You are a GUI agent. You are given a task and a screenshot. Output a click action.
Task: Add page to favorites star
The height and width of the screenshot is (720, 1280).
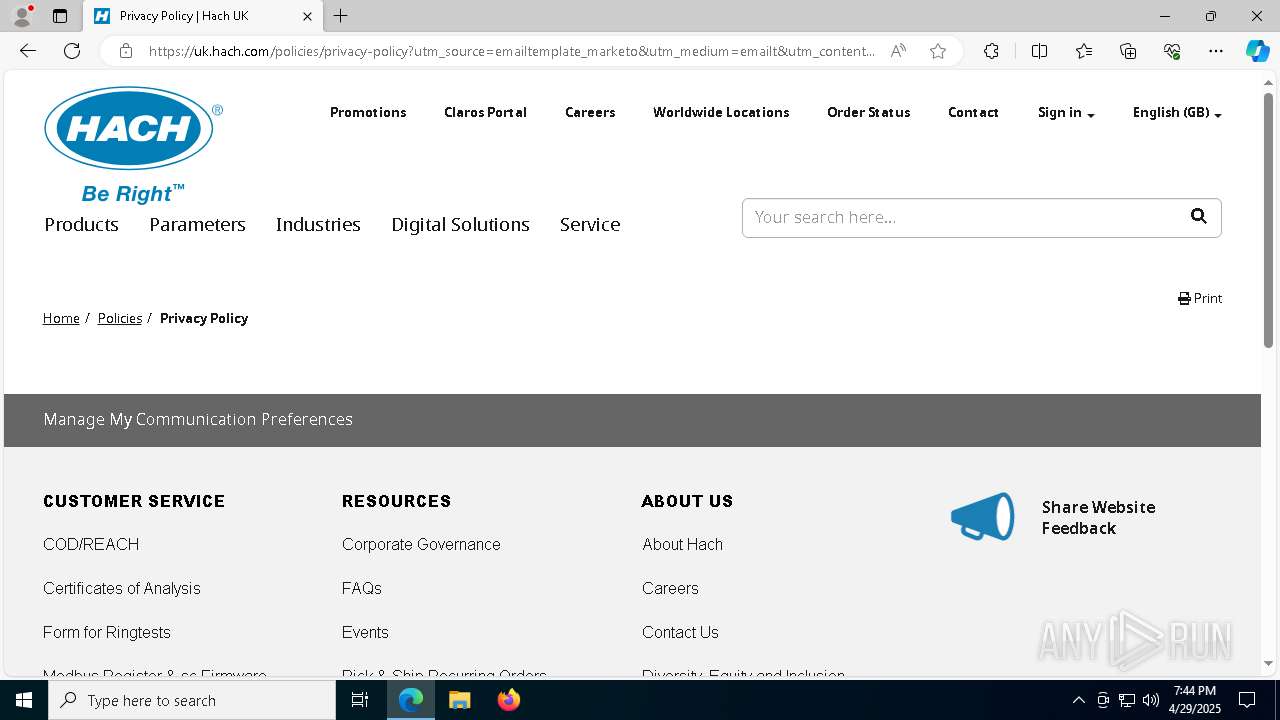[x=938, y=51]
